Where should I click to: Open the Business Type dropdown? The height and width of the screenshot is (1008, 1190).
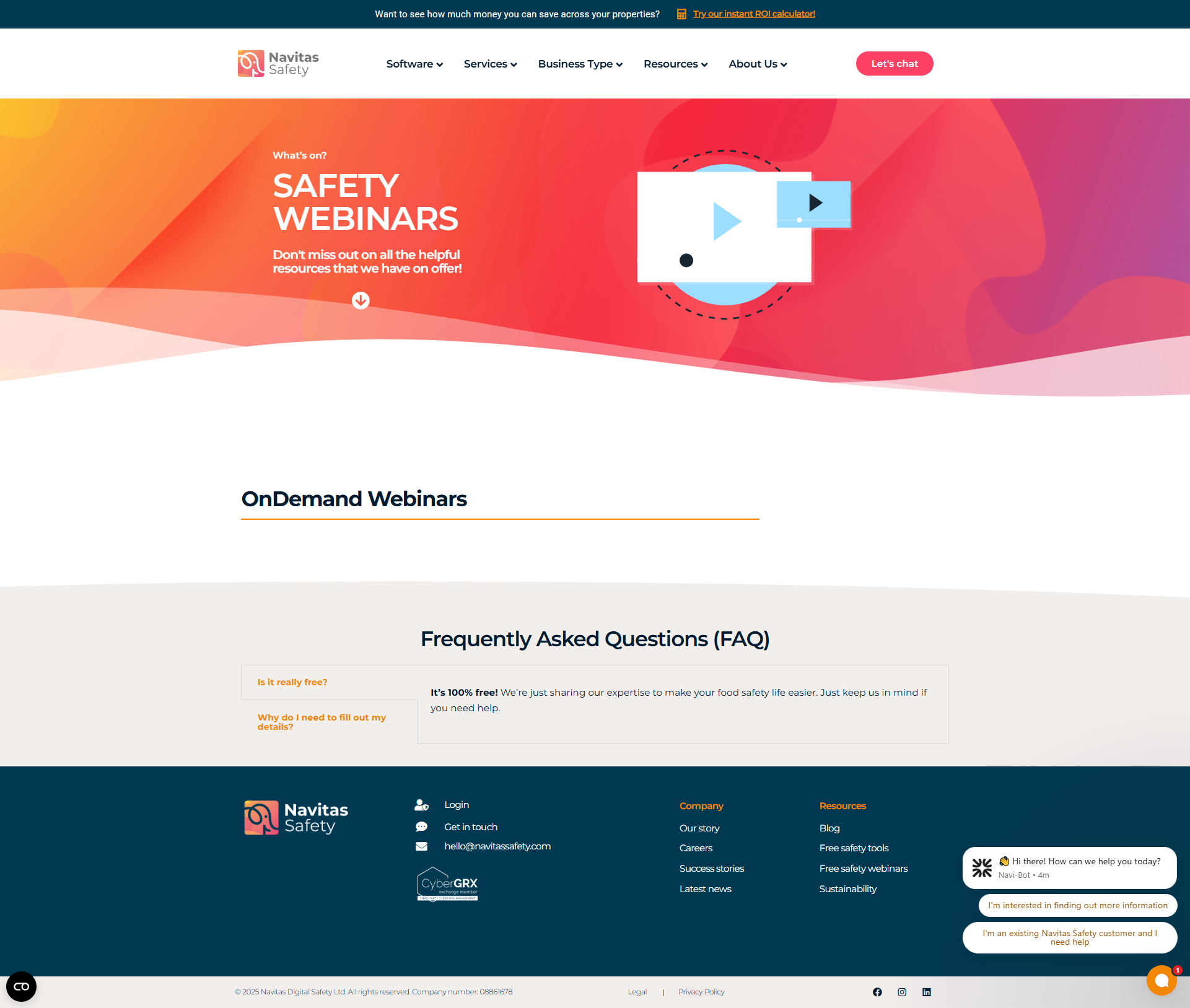point(580,64)
